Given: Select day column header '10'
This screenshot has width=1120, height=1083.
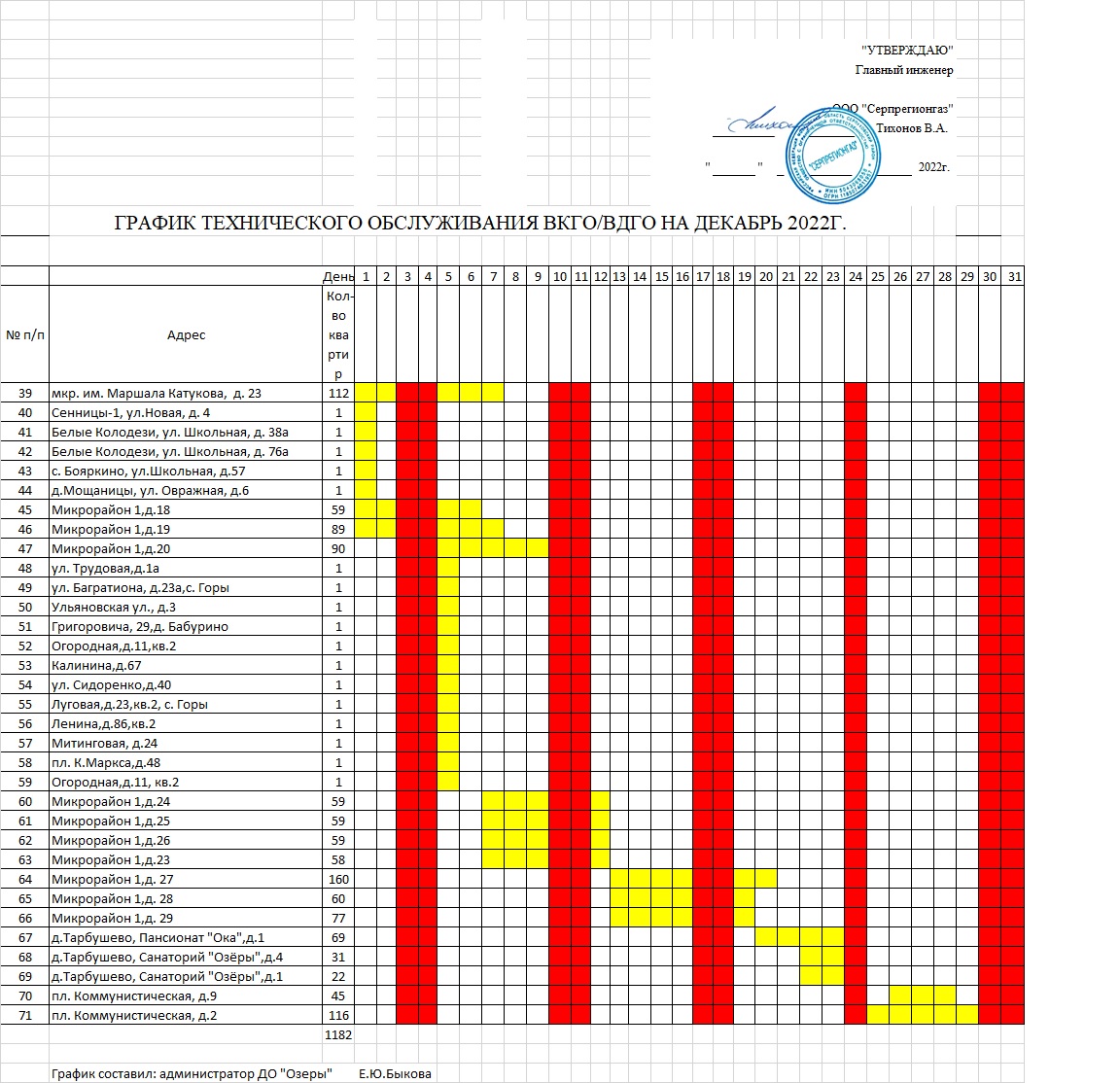Looking at the screenshot, I should [x=560, y=276].
